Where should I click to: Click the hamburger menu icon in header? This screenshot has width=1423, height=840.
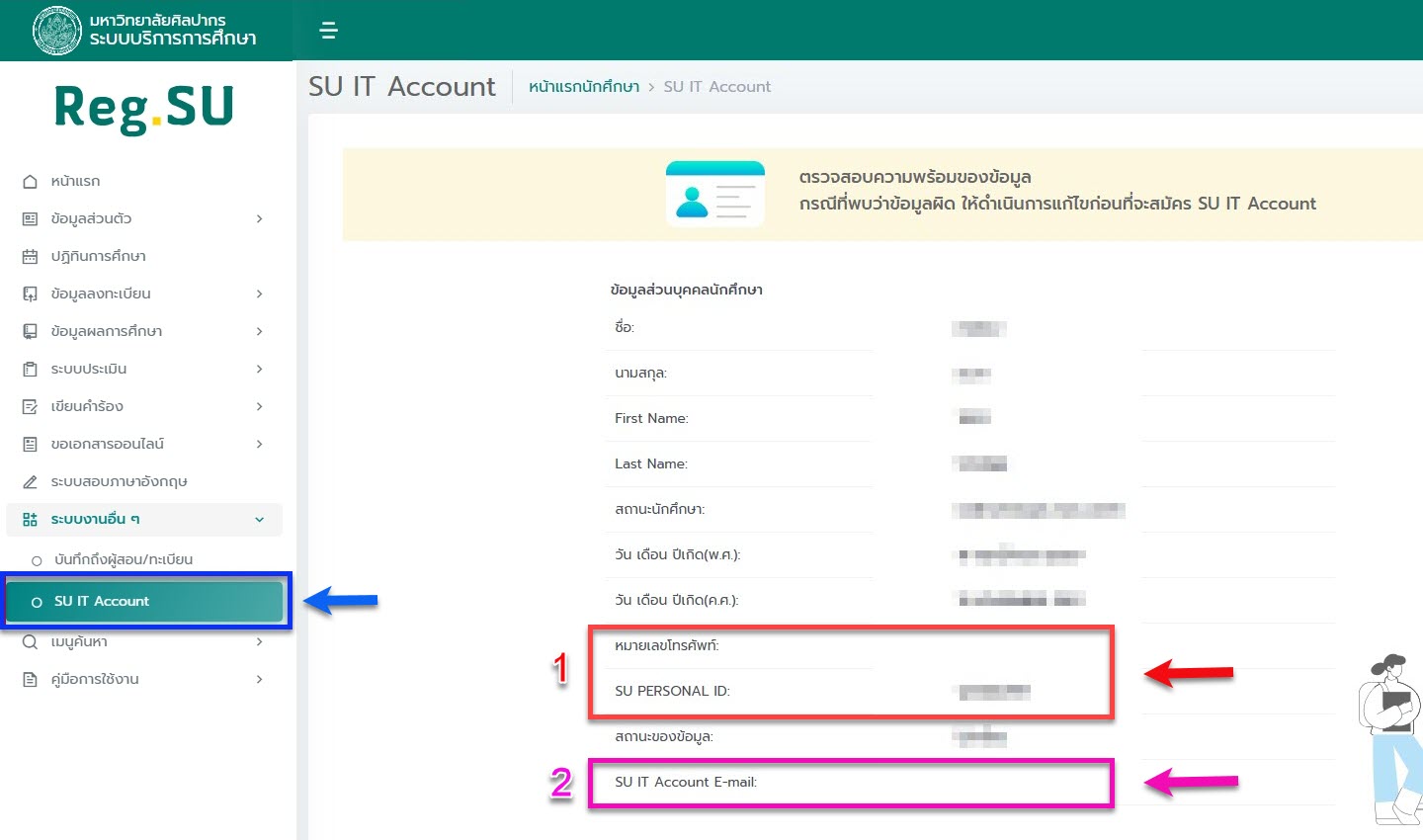(x=329, y=31)
